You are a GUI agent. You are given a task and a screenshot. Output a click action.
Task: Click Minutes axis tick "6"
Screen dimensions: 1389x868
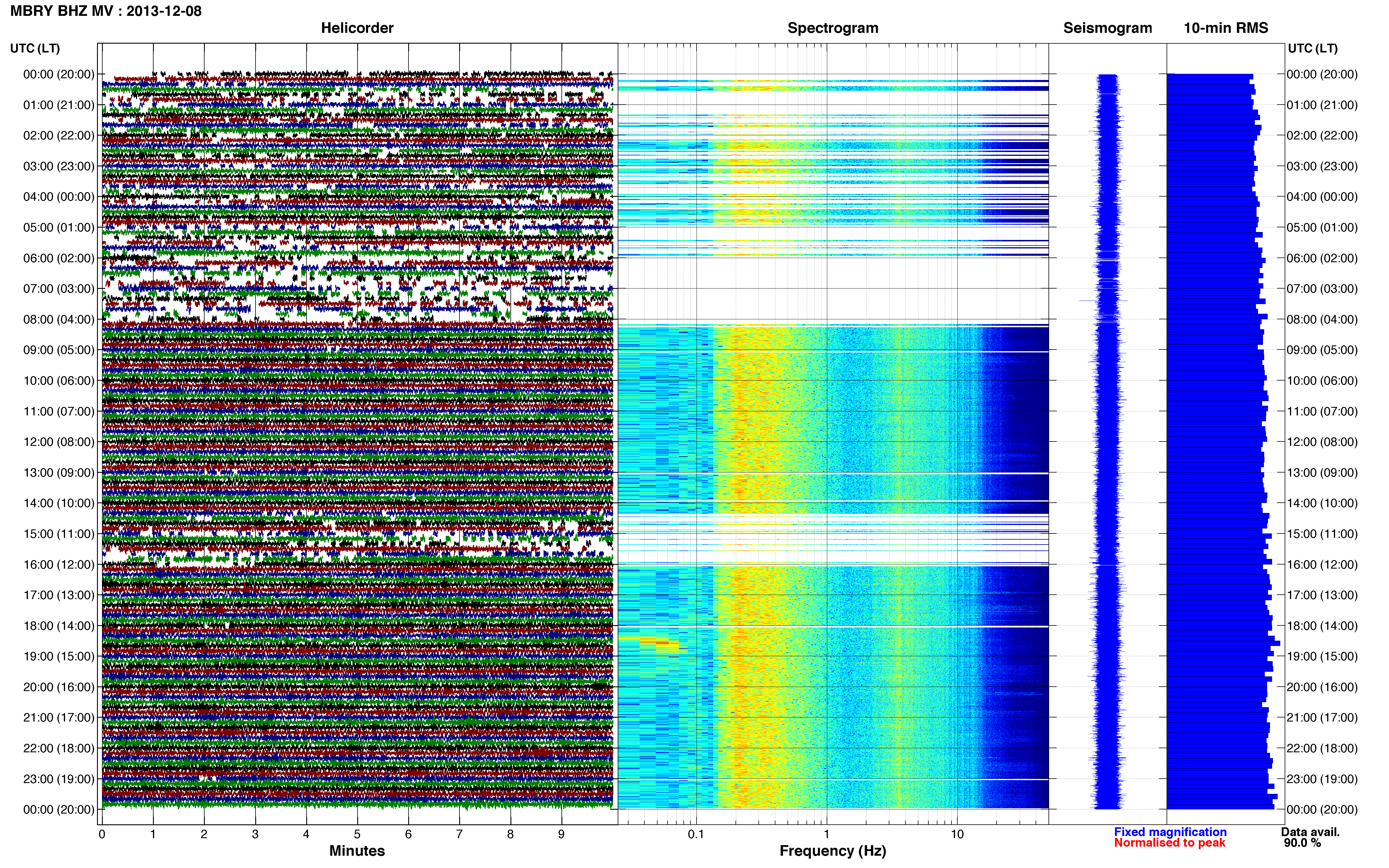click(408, 834)
